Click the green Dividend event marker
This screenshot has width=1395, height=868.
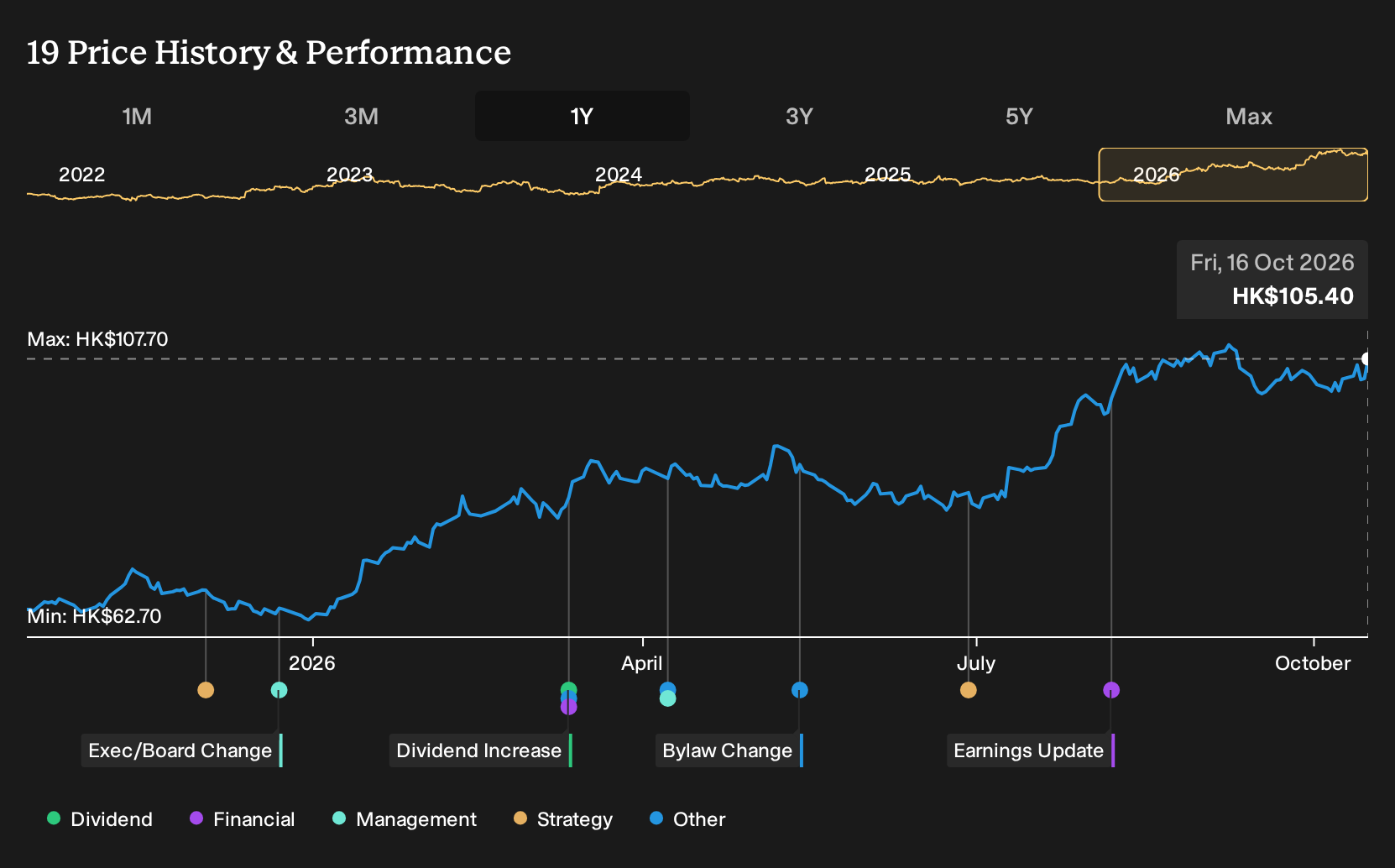point(569,689)
